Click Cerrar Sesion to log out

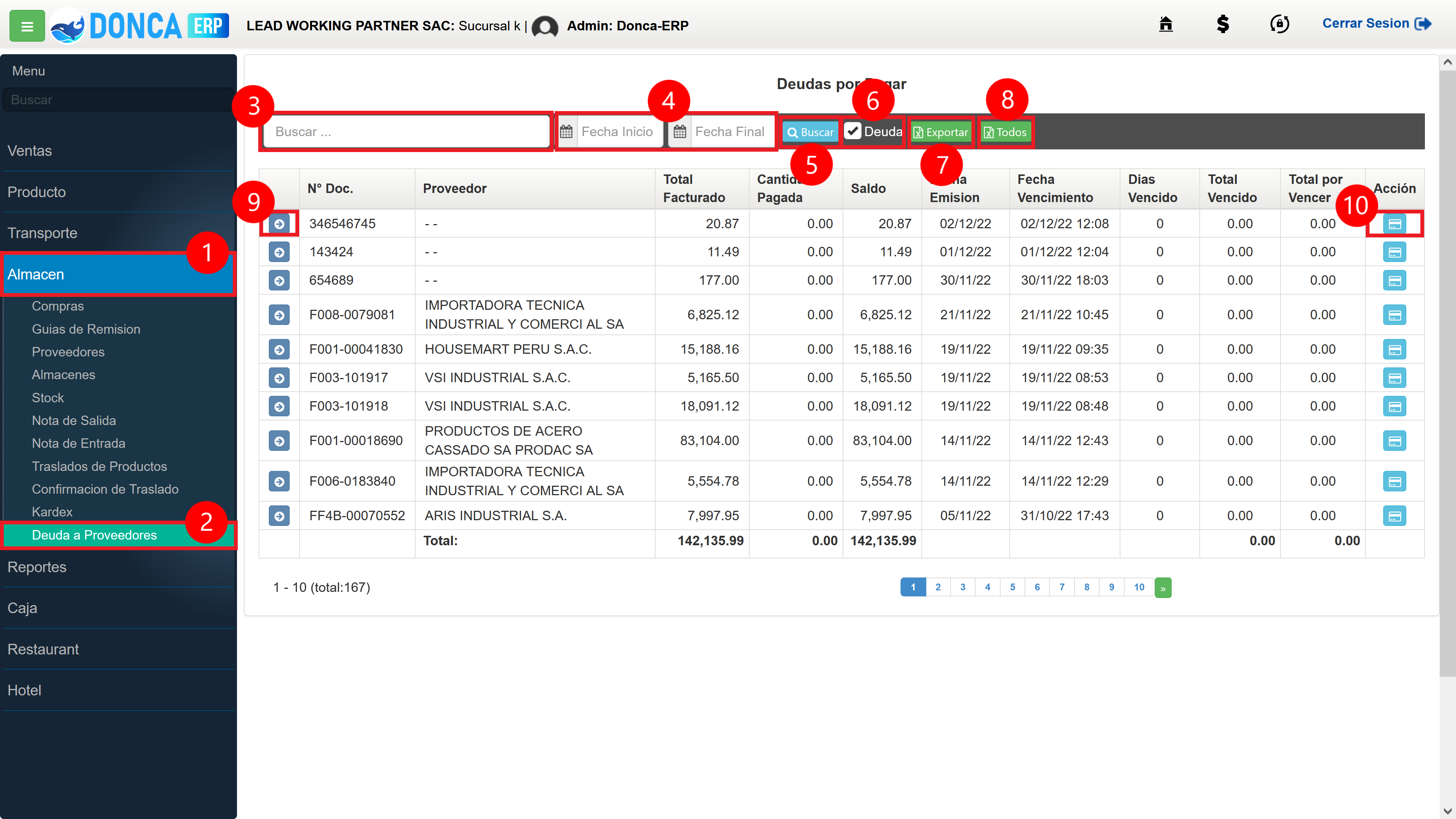[x=1376, y=24]
